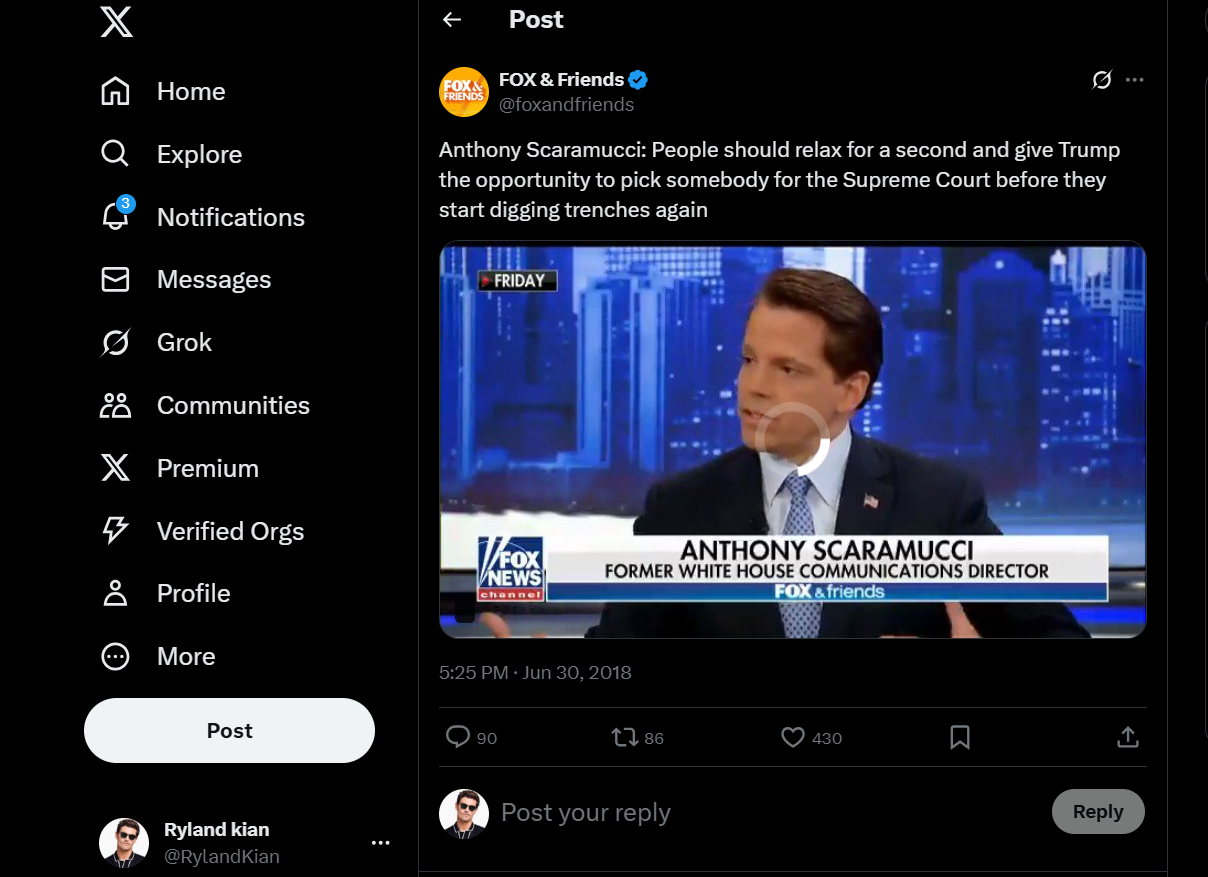
Task: Open Ryland kian account options menu
Action: [x=380, y=843]
